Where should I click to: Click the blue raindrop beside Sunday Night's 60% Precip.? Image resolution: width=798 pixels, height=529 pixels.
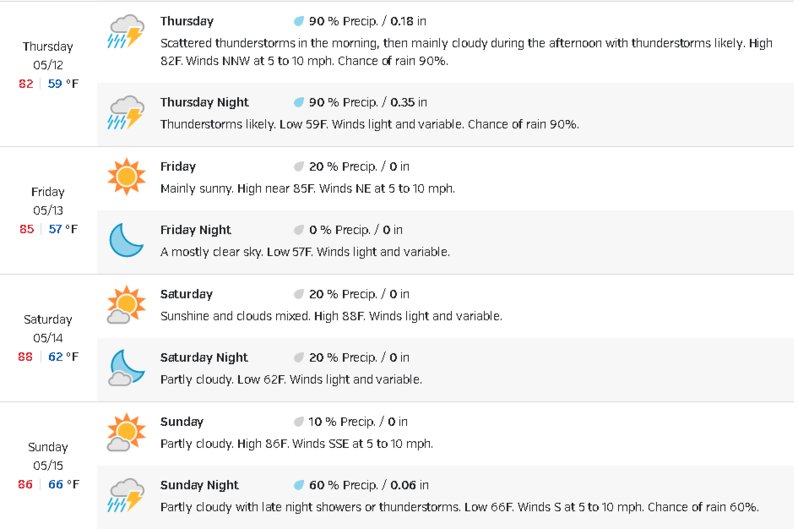(x=299, y=485)
